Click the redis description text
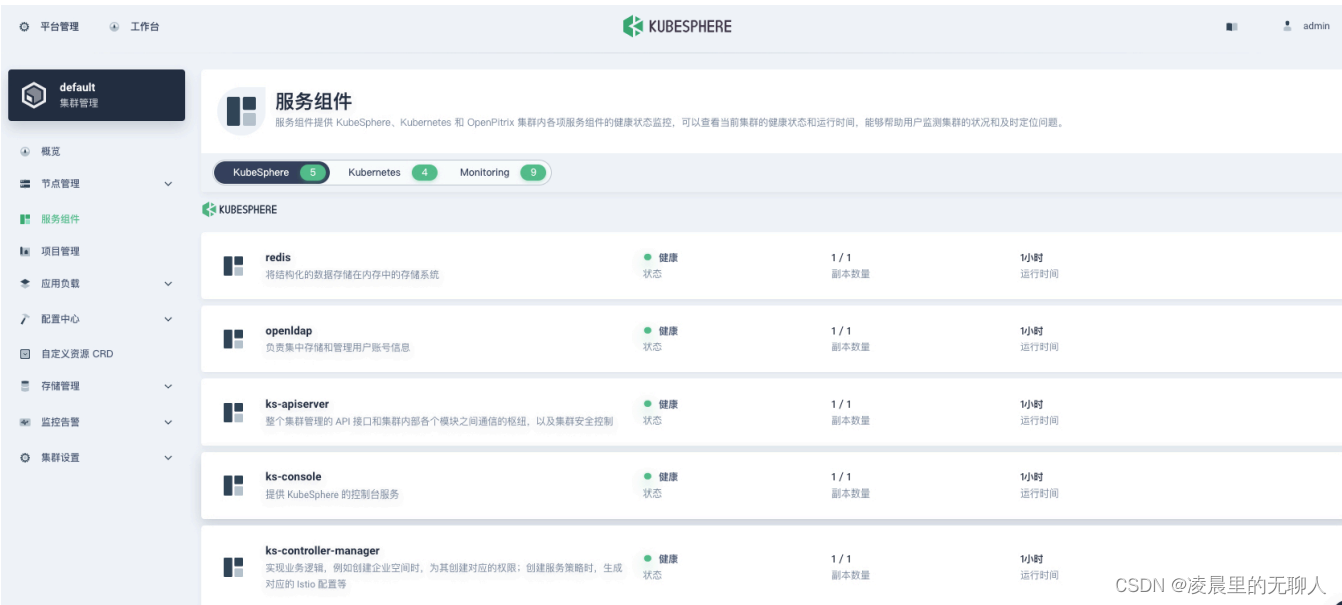Screen dimensions: 1342x605 point(352,274)
